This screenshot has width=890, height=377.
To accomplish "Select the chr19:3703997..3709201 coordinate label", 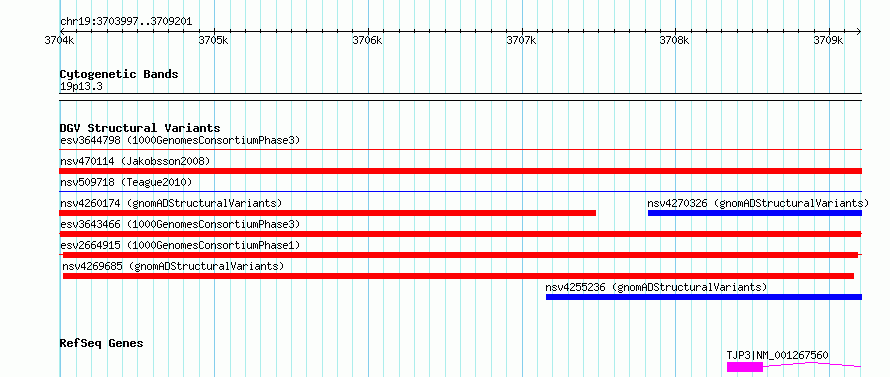I will coord(126,22).
